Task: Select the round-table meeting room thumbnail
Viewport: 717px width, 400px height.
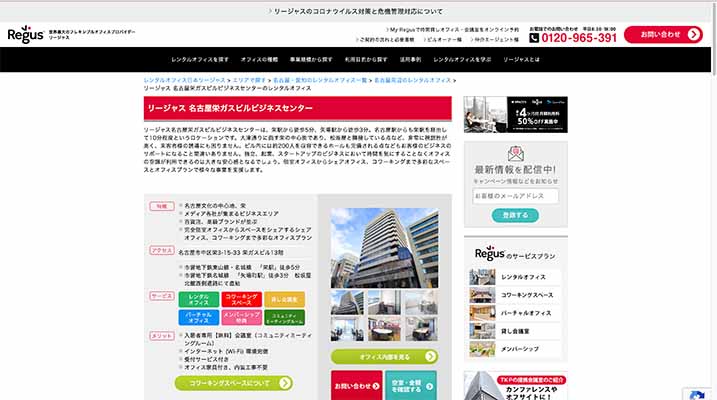Action: coord(384,329)
